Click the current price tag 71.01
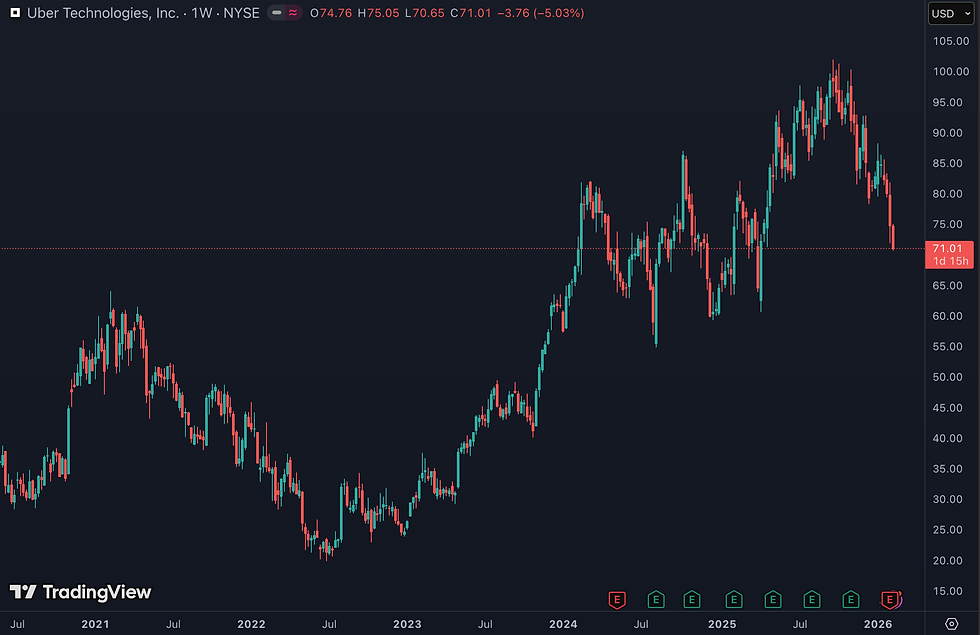 click(948, 249)
